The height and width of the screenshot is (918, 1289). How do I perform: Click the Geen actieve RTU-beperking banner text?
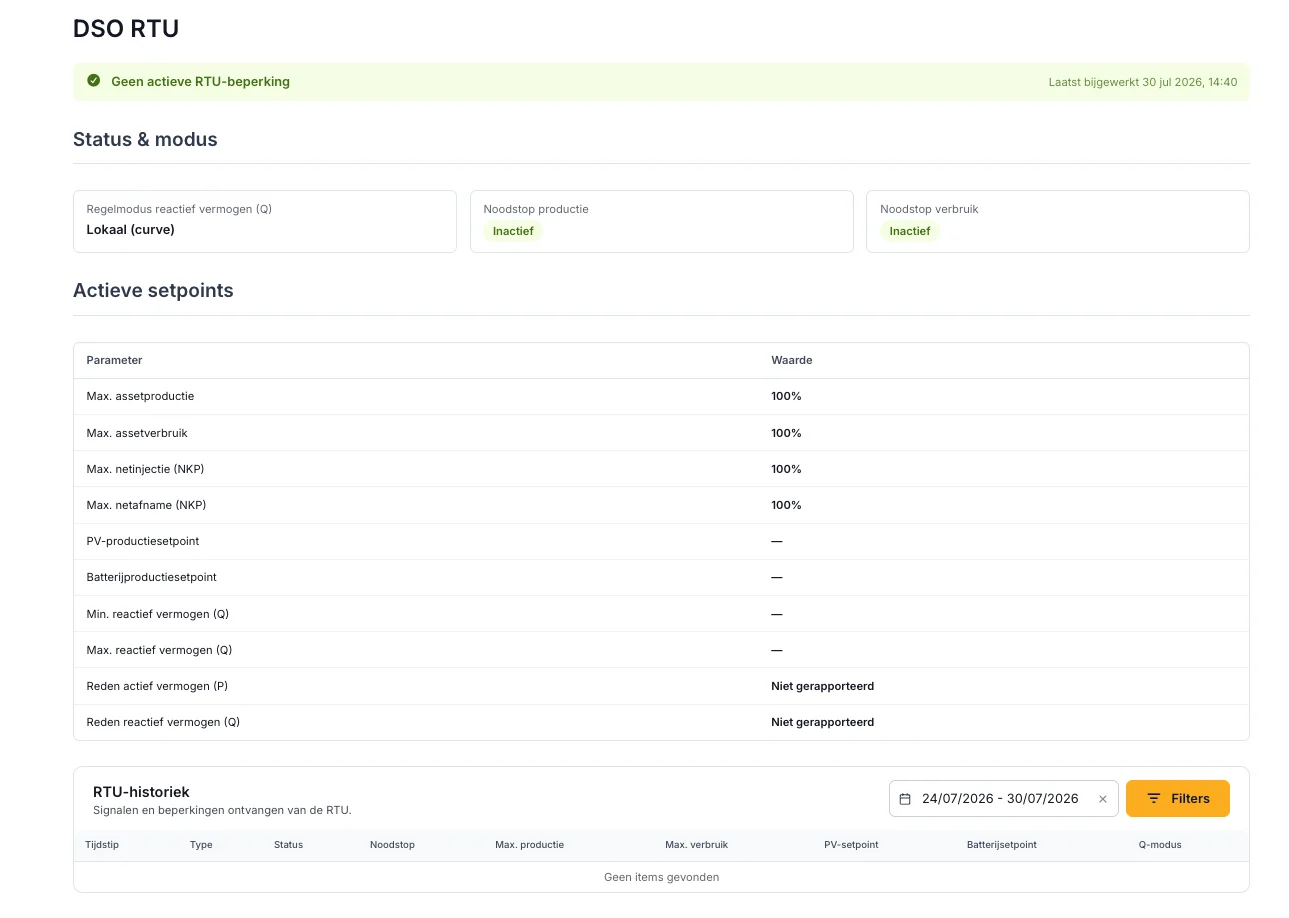point(200,82)
